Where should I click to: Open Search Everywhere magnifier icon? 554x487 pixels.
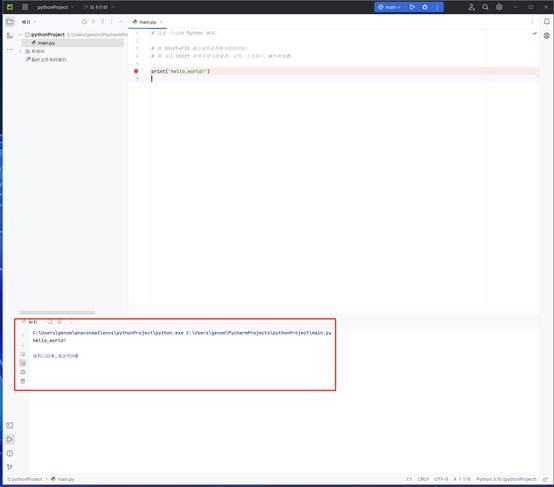(x=485, y=7)
